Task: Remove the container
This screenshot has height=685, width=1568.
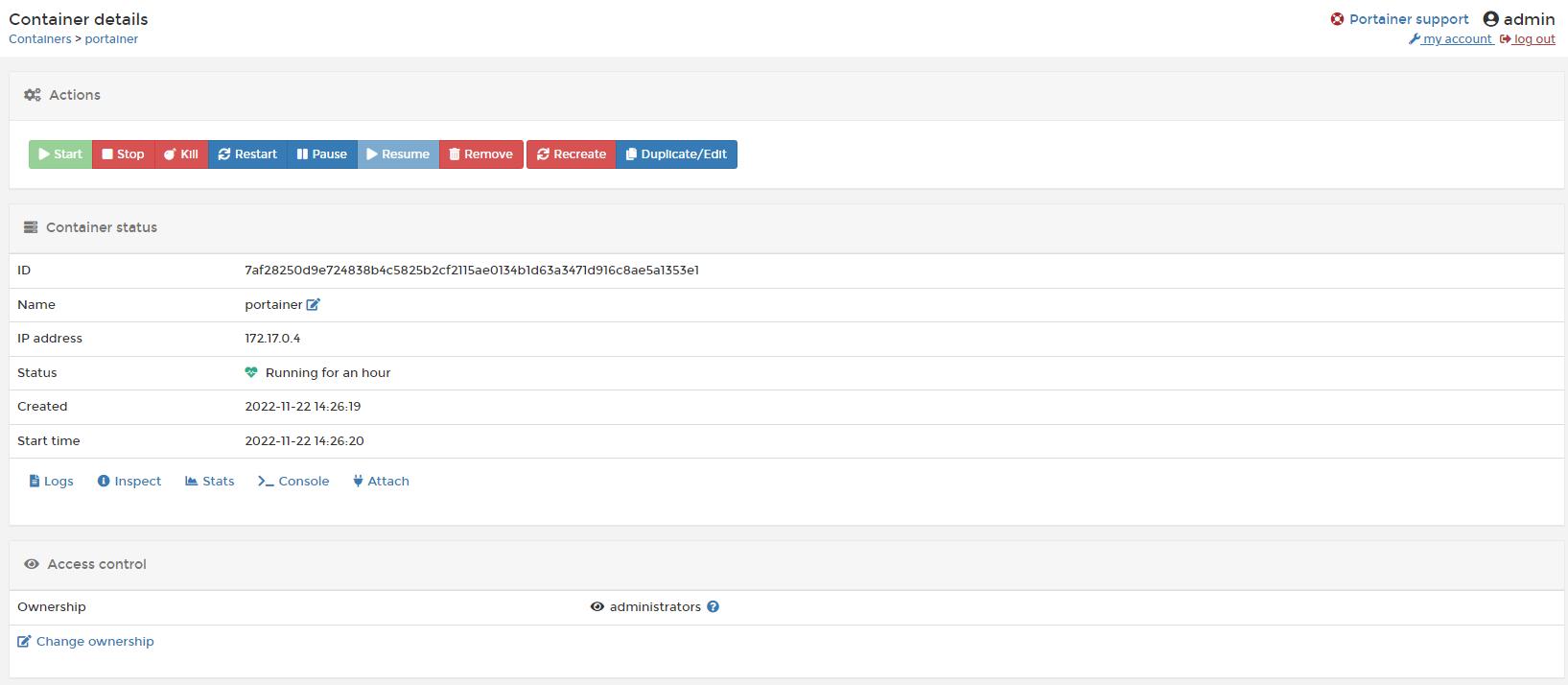Action: point(481,154)
